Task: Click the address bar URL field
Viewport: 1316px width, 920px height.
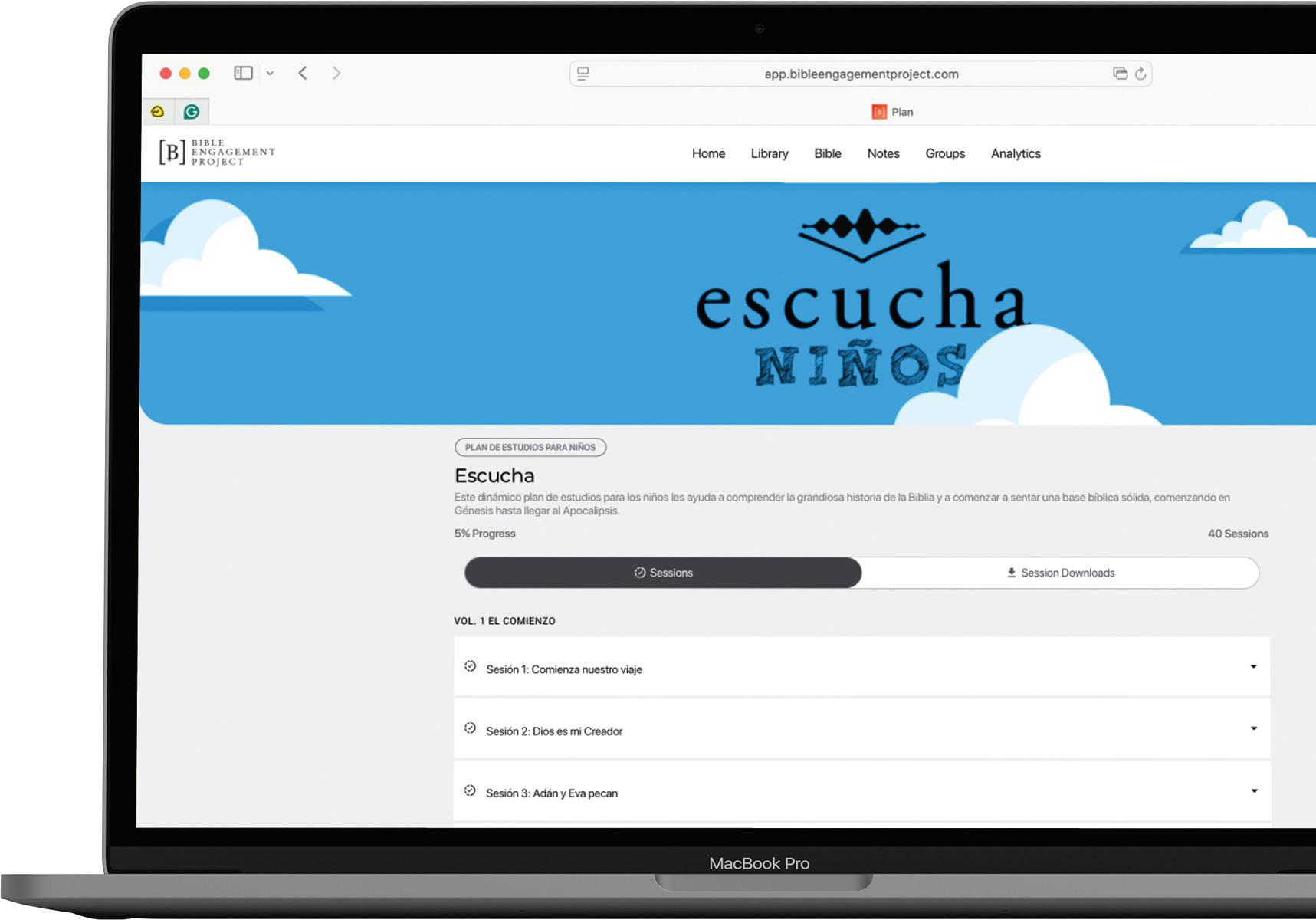Action: tap(861, 74)
